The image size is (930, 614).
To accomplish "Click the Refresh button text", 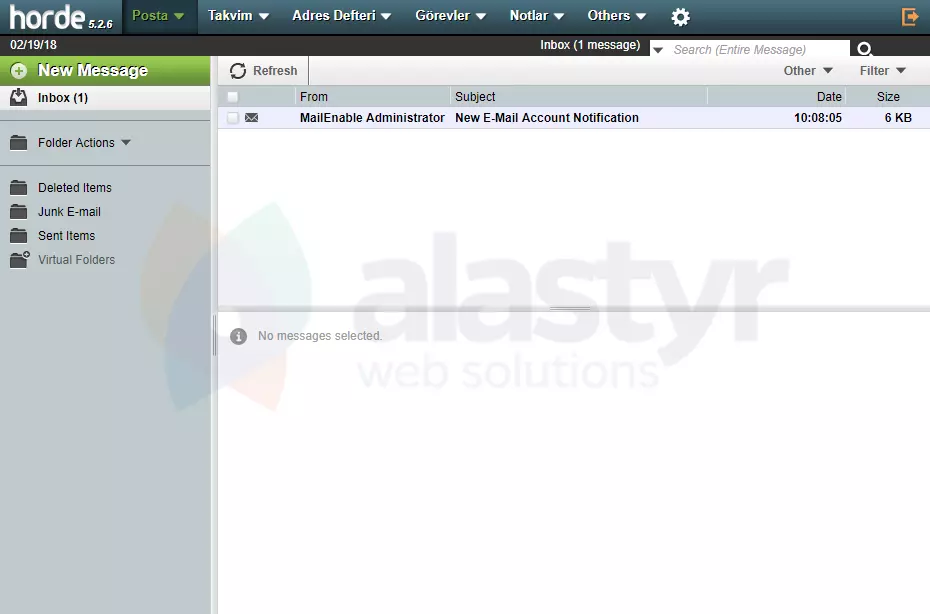I will 275,71.
